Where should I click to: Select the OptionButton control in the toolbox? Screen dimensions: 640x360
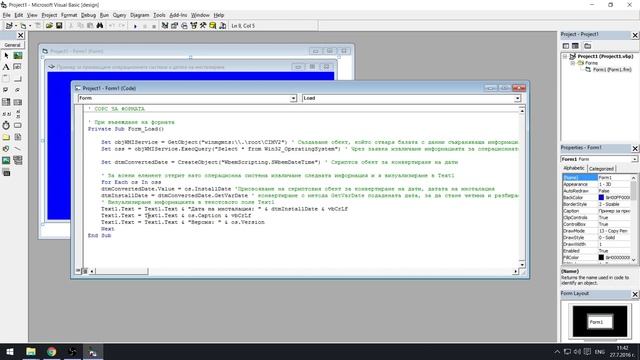pyautogui.click(x=18, y=90)
